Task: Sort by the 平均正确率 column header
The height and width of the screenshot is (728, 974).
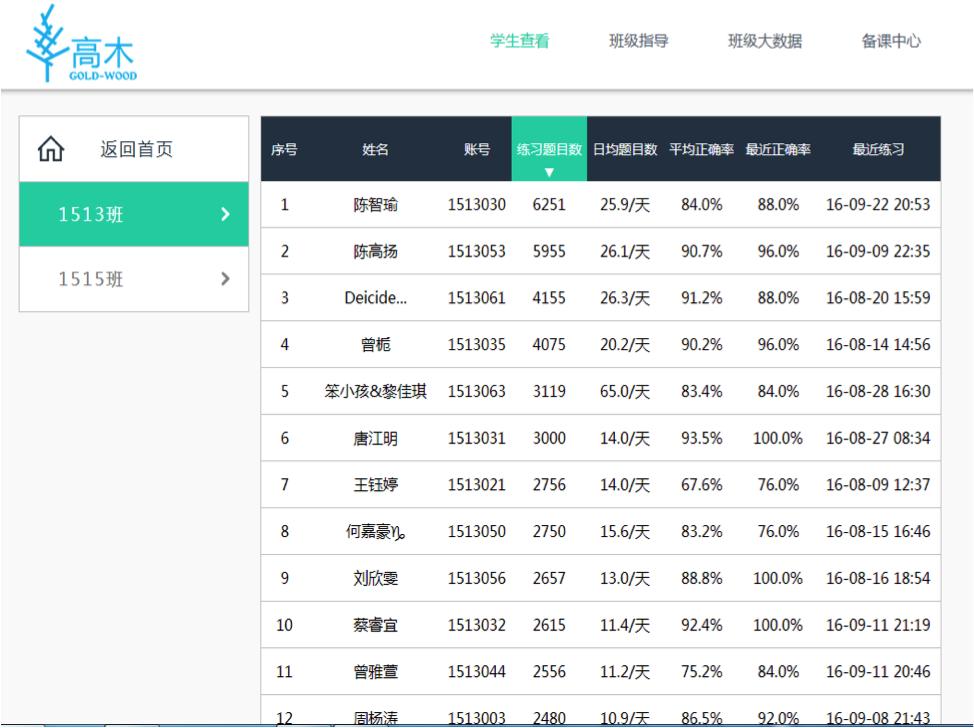Action: (x=702, y=150)
